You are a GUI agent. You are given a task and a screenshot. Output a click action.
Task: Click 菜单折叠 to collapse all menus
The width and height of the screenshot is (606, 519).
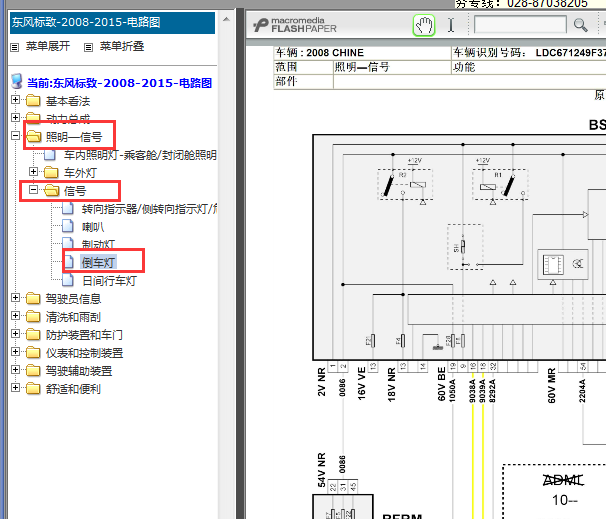[122, 46]
